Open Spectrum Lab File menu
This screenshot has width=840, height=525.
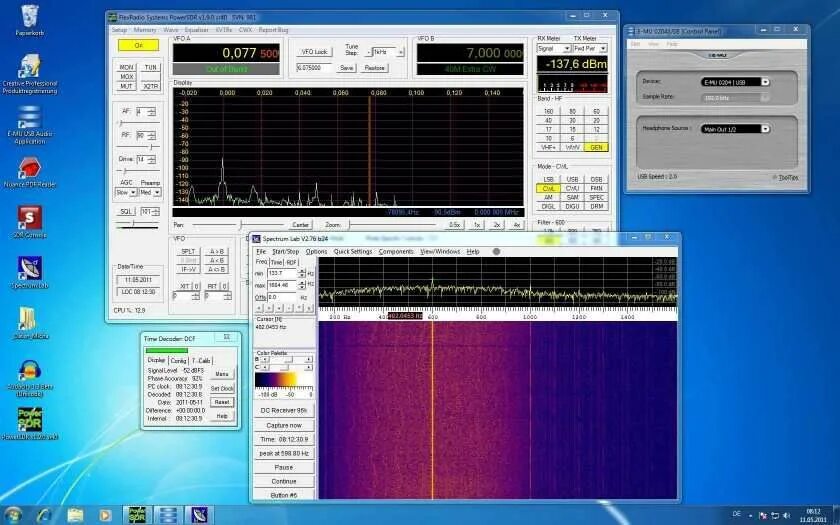click(x=260, y=251)
